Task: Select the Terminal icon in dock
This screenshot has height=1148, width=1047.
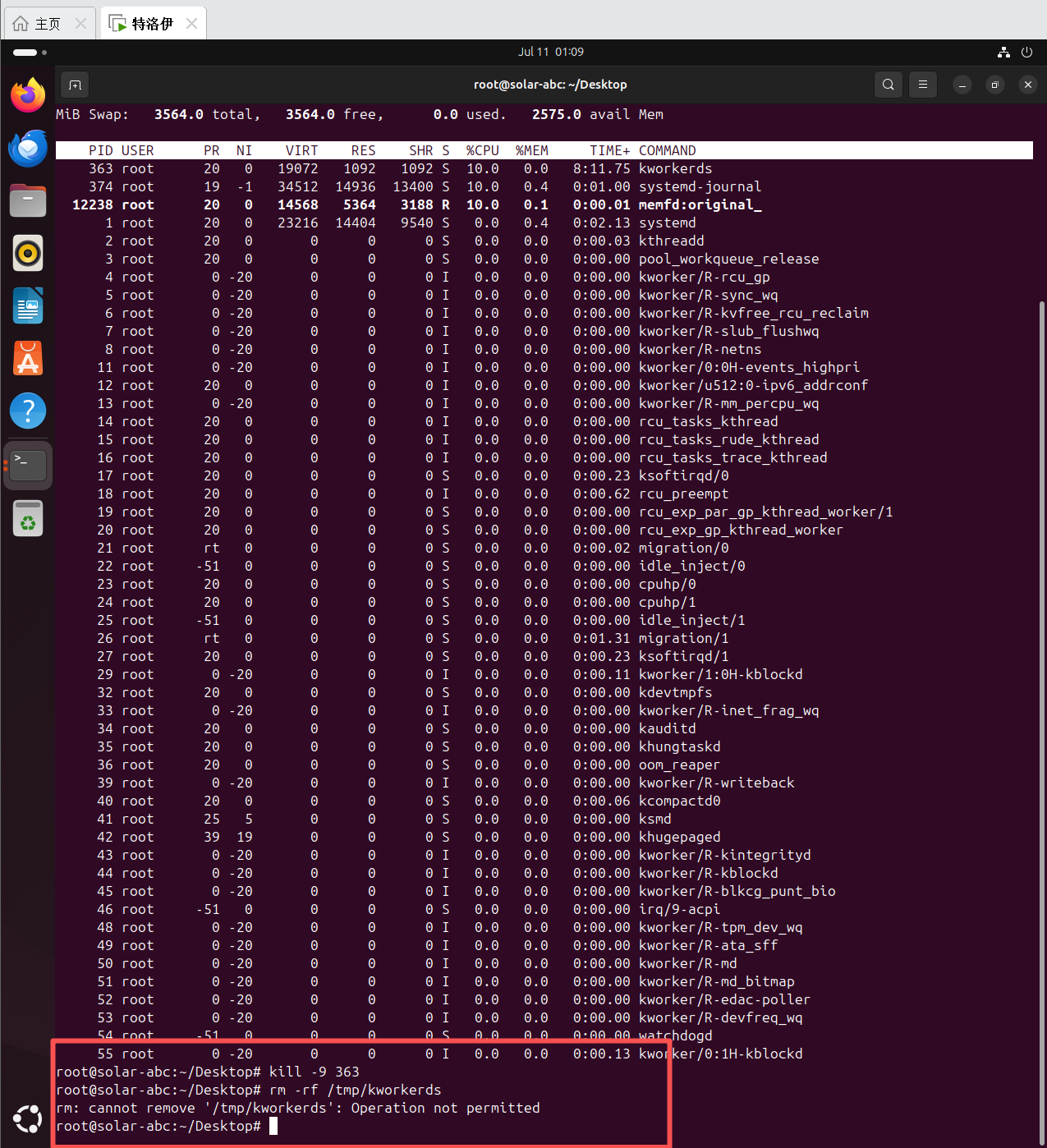Action: click(x=28, y=465)
